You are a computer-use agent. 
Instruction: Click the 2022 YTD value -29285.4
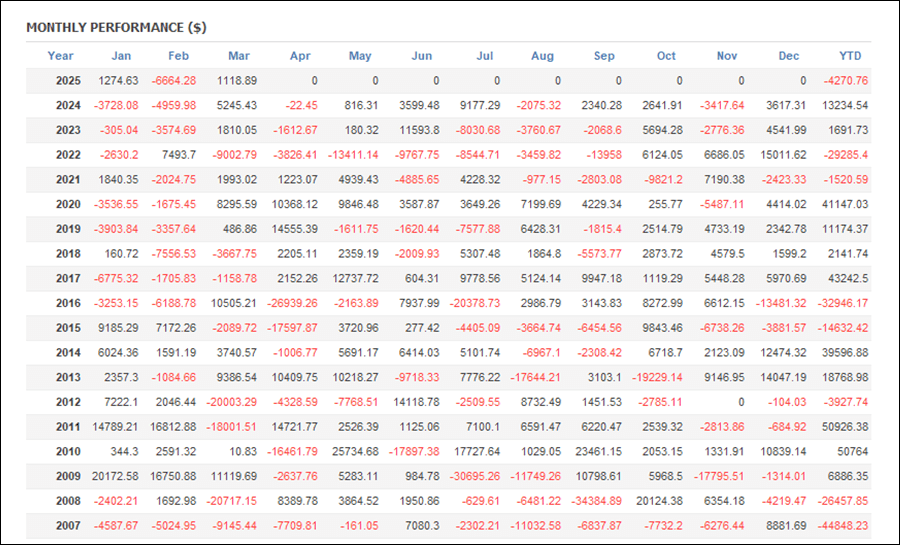(846, 155)
